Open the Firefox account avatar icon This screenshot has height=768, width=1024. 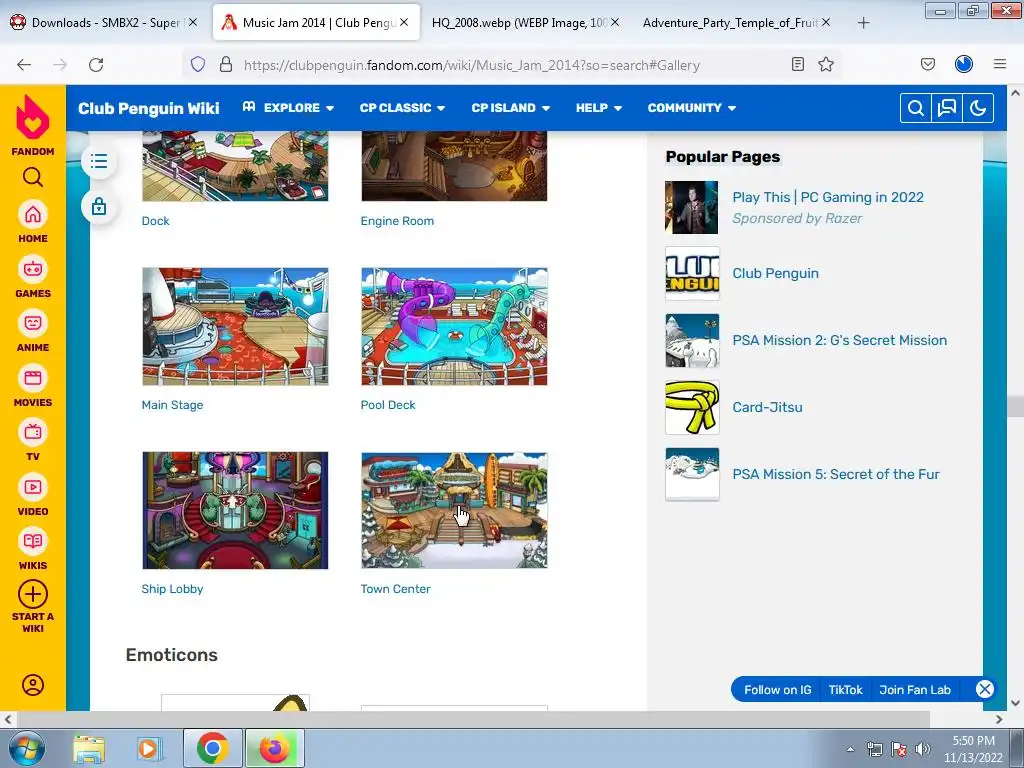click(964, 64)
